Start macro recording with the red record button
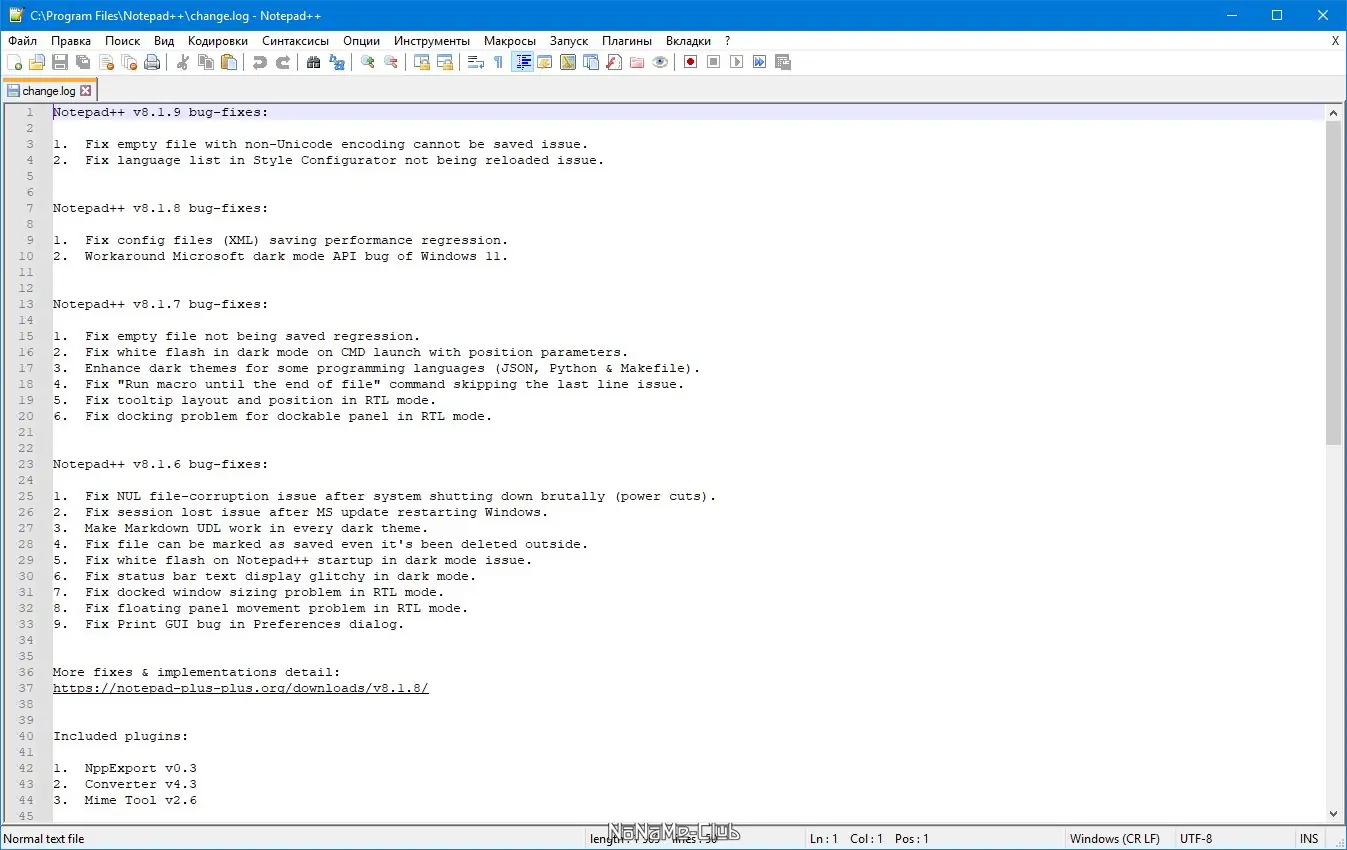The height and width of the screenshot is (850, 1347). pos(691,62)
